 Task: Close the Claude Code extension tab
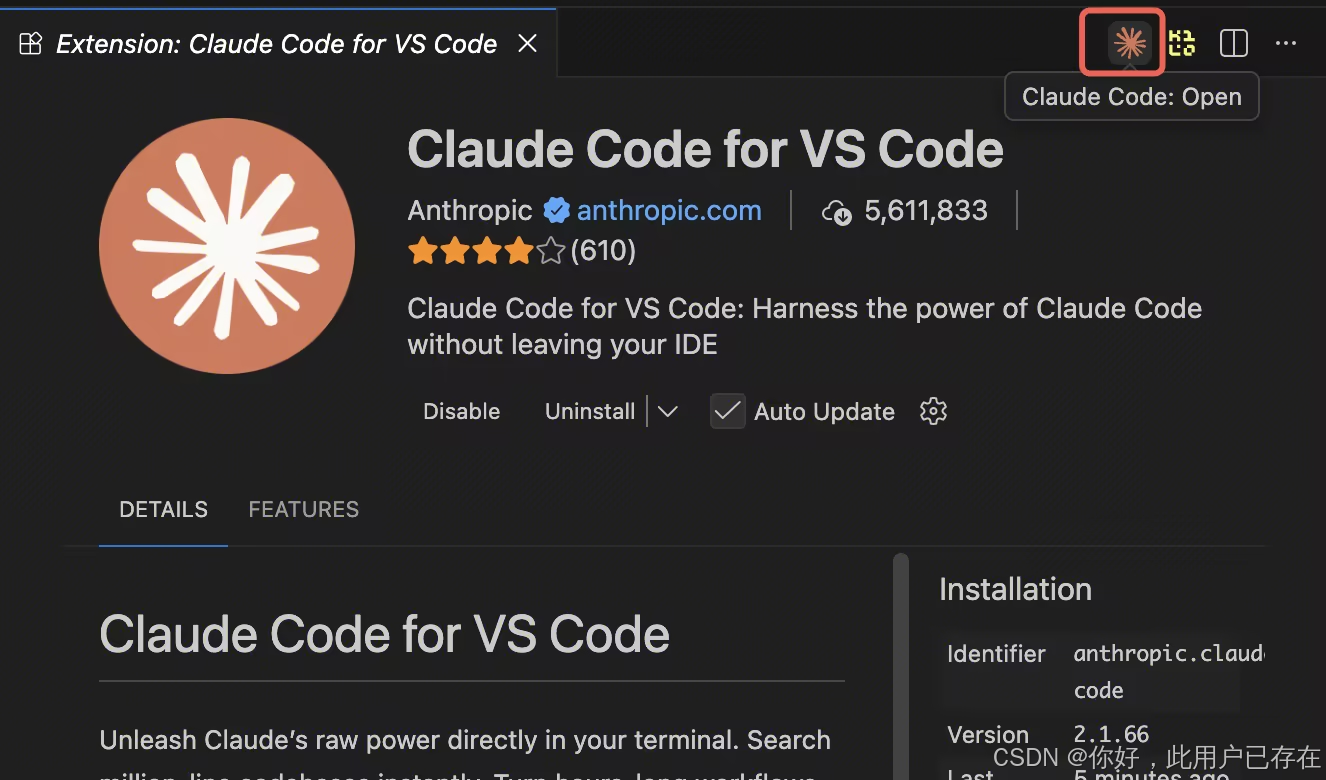coord(527,43)
